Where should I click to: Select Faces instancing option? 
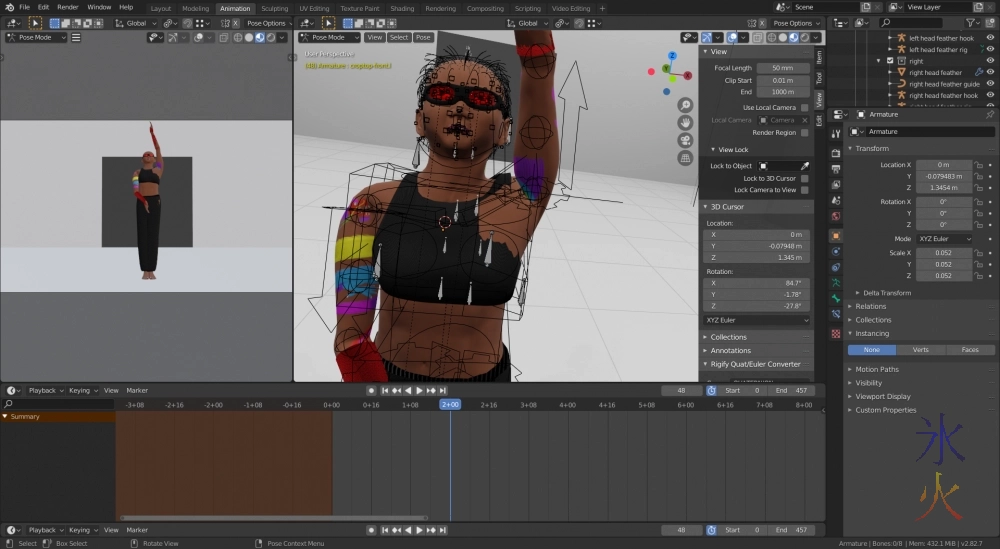click(969, 350)
